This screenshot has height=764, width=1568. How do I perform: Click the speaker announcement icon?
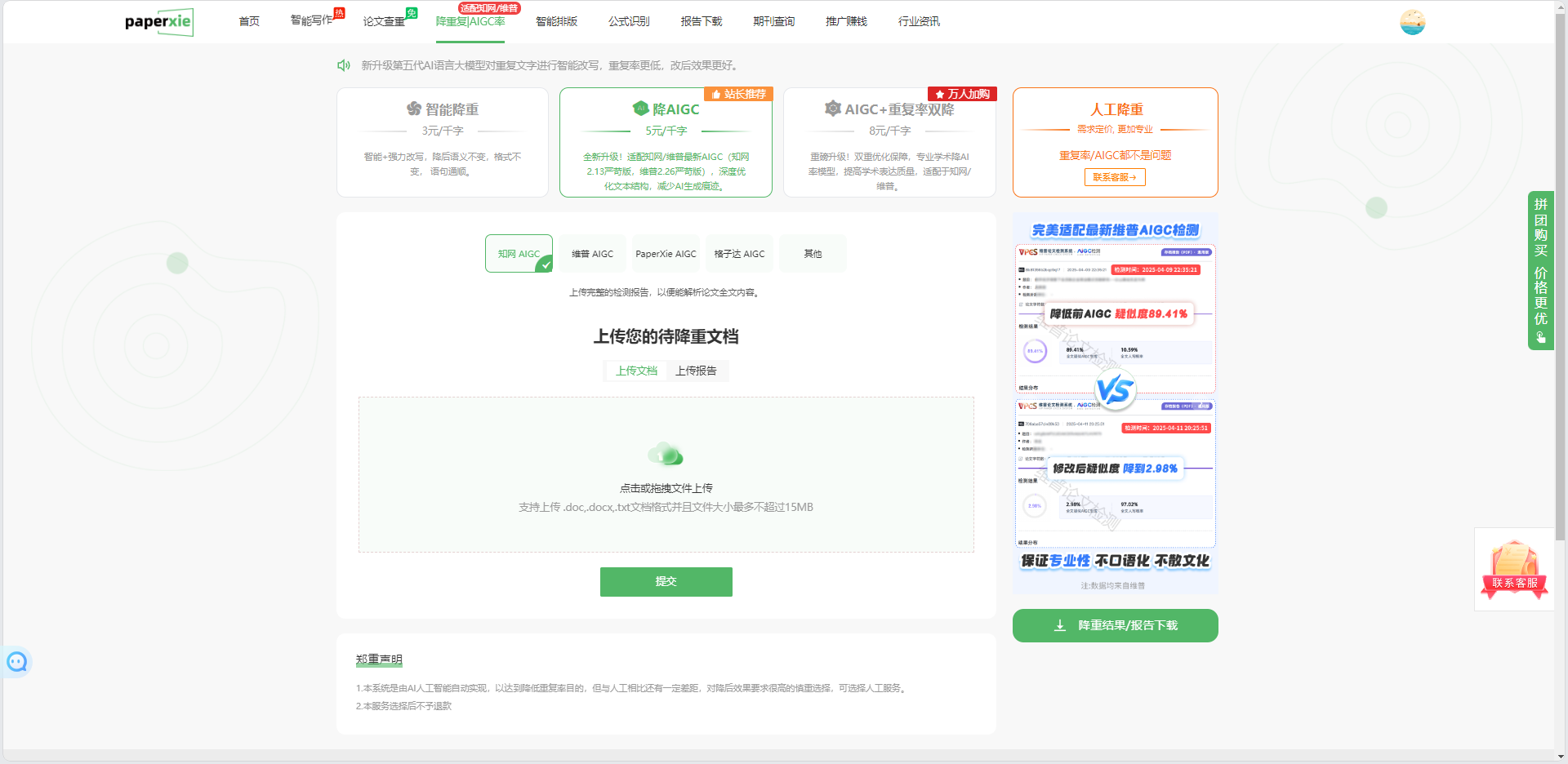pos(344,65)
